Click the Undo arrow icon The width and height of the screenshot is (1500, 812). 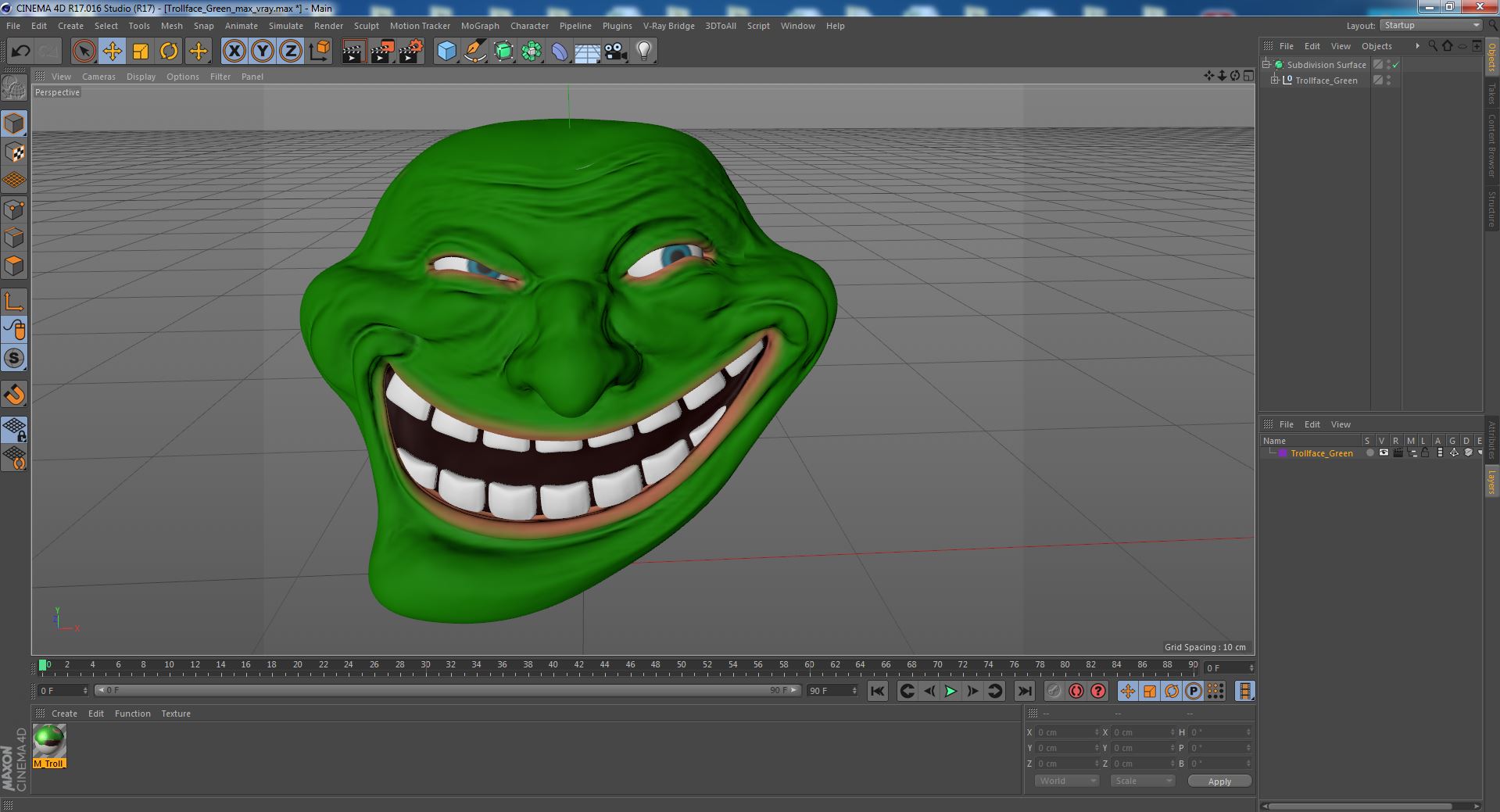point(20,52)
